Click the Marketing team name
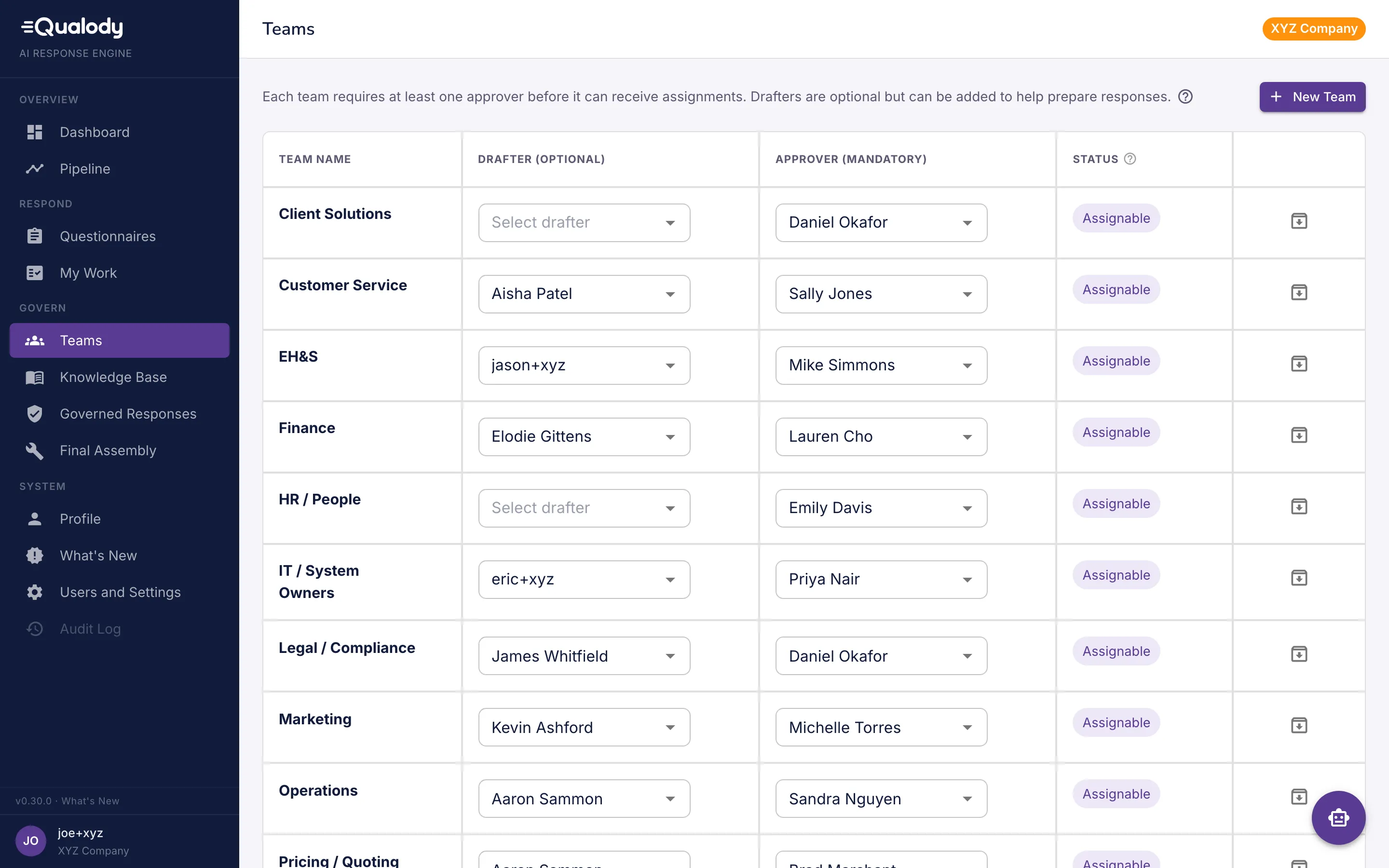The width and height of the screenshot is (1389, 868). (315, 719)
